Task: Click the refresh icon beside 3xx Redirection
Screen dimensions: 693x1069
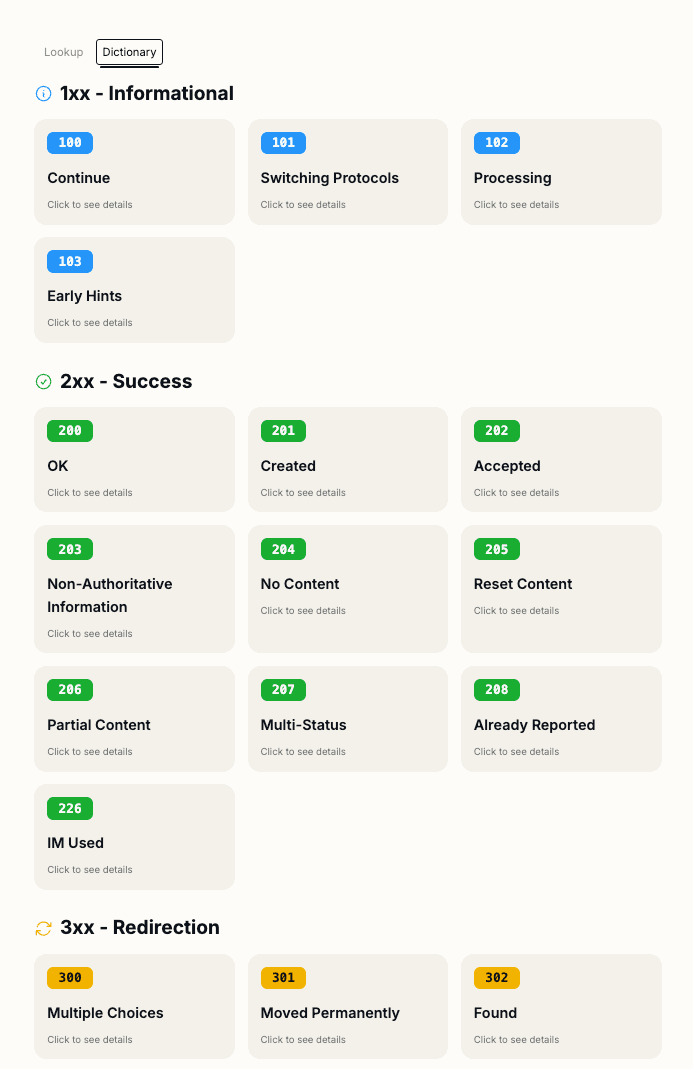Action: [42, 927]
